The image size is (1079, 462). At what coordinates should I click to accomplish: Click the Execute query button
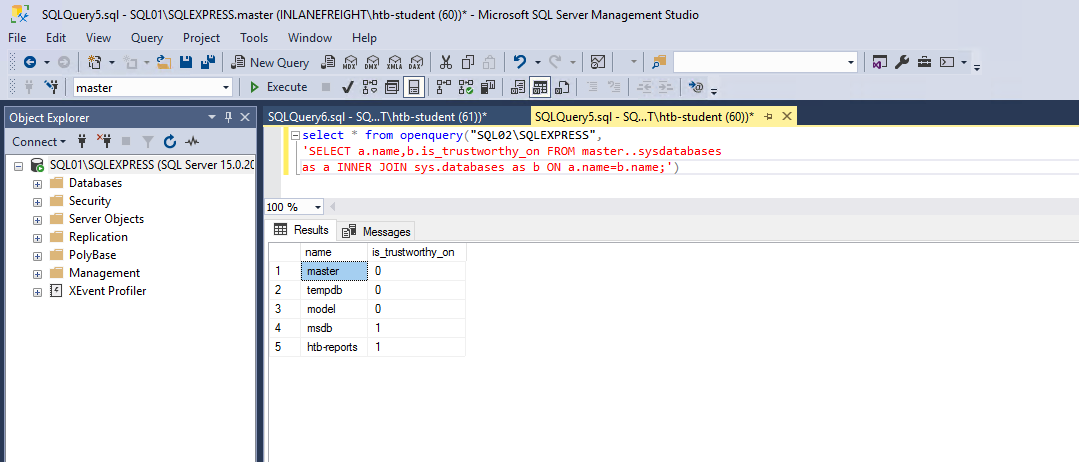coord(278,87)
